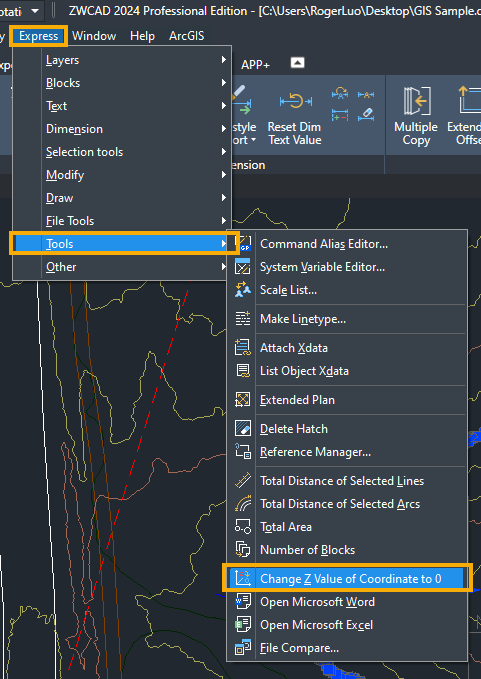Click the Make Linetype icon
Screen dimensions: 481x679
point(242,319)
